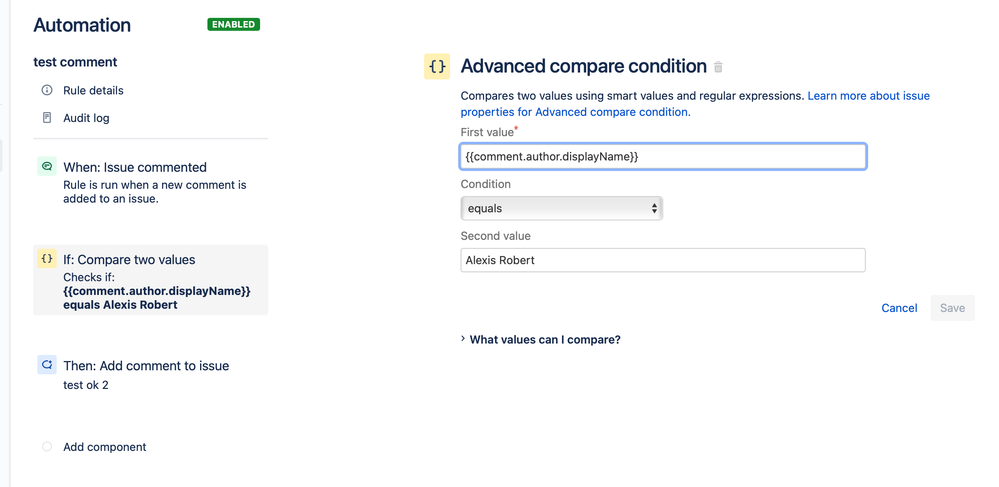Click the Save button
Image resolution: width=999 pixels, height=487 pixels.
tap(952, 308)
